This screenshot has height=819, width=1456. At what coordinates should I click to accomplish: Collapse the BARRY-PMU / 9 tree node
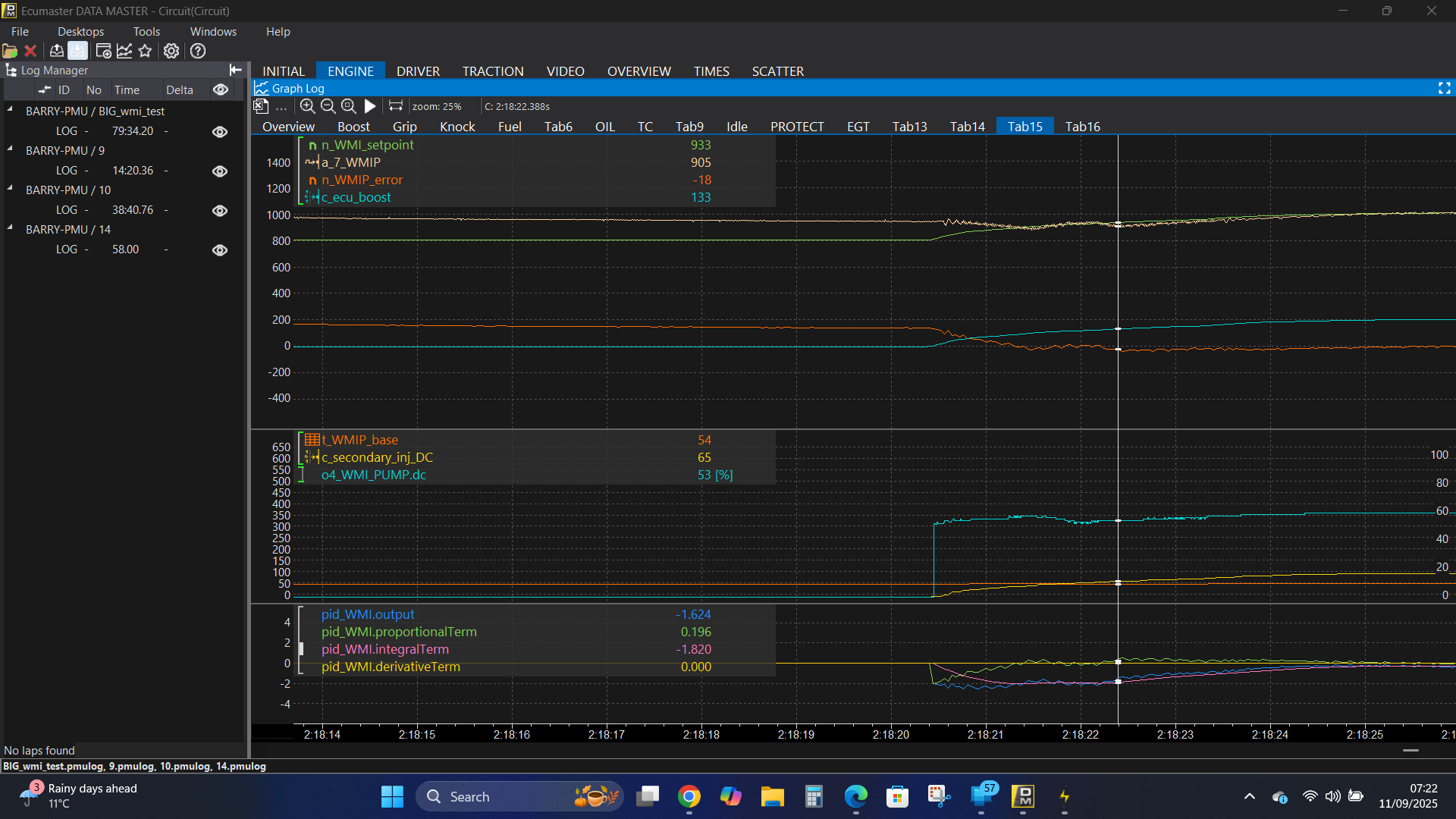11,149
